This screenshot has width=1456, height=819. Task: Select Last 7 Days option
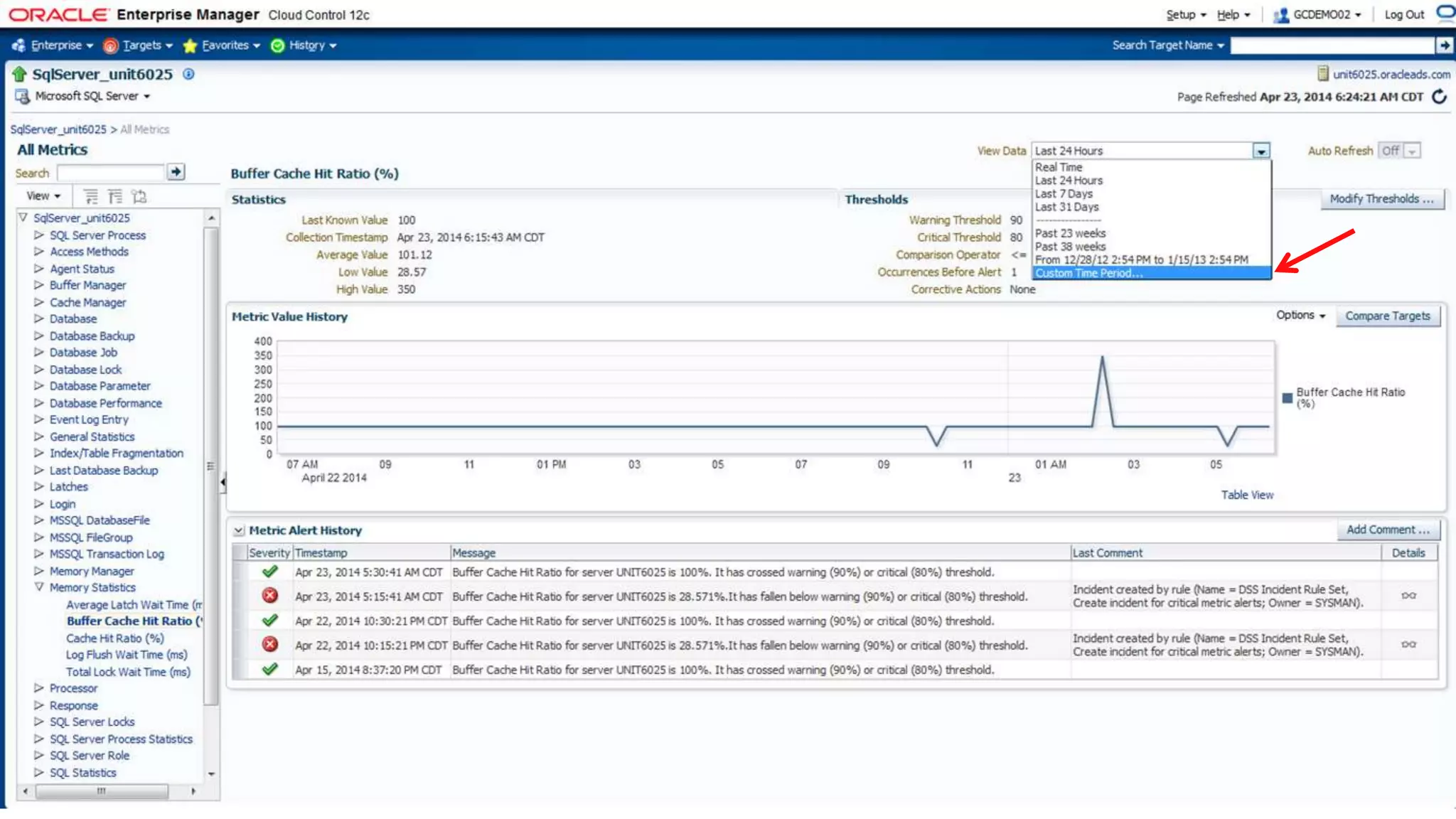1064,193
